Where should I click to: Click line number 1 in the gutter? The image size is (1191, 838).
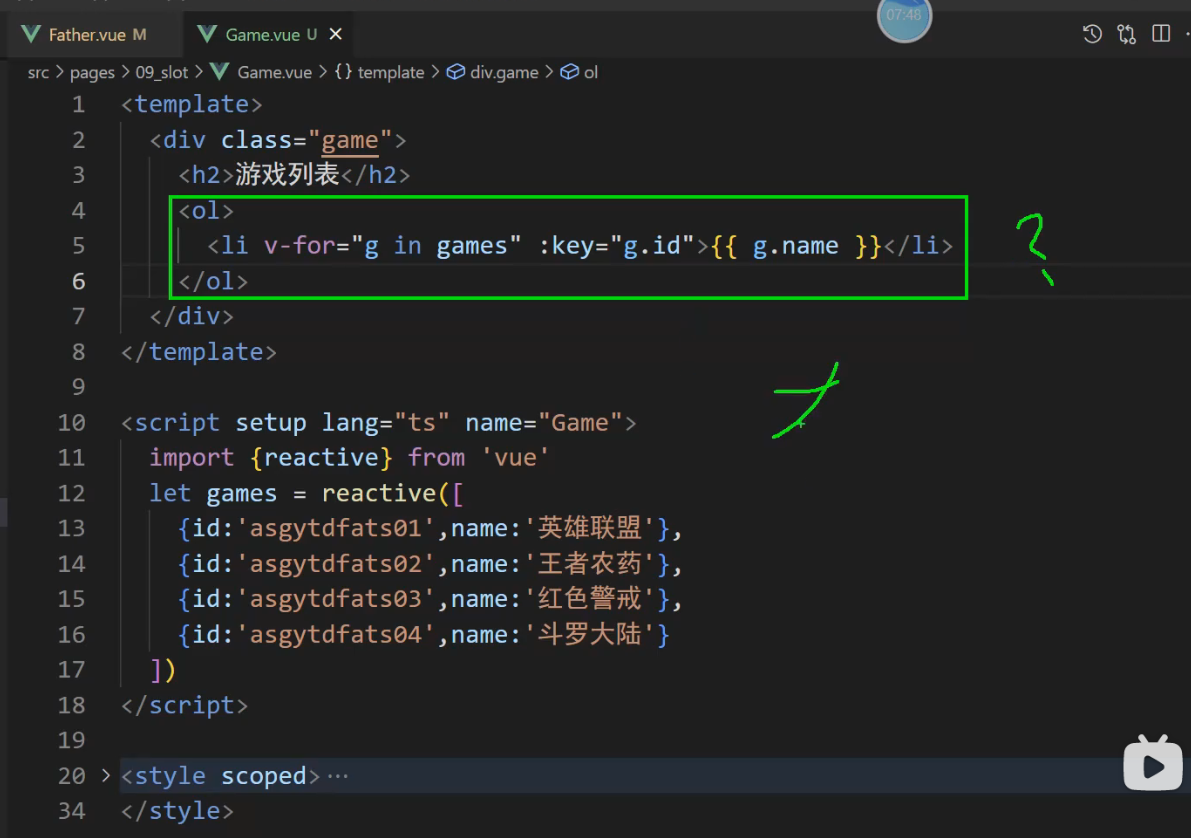click(x=78, y=104)
